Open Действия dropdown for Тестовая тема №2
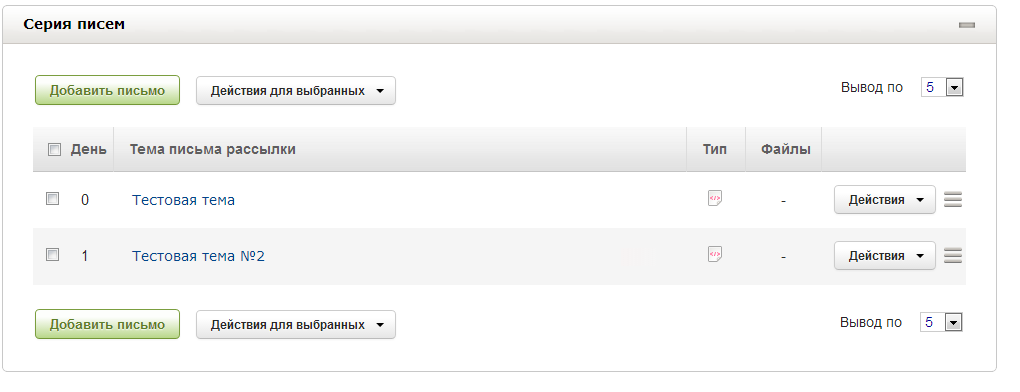Screen dimensions: 1020x392 885,255
